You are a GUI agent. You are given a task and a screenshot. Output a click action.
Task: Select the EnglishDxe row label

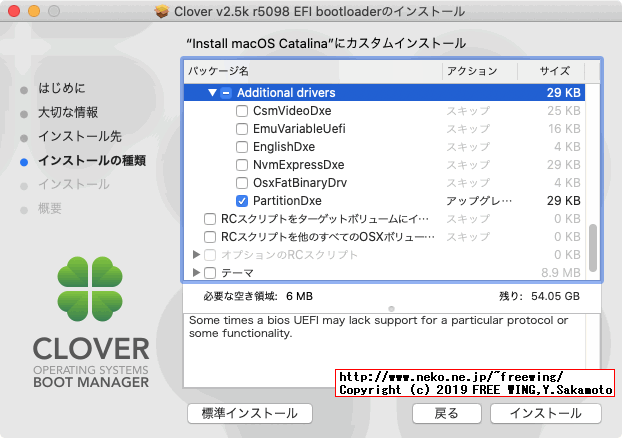tap(284, 147)
